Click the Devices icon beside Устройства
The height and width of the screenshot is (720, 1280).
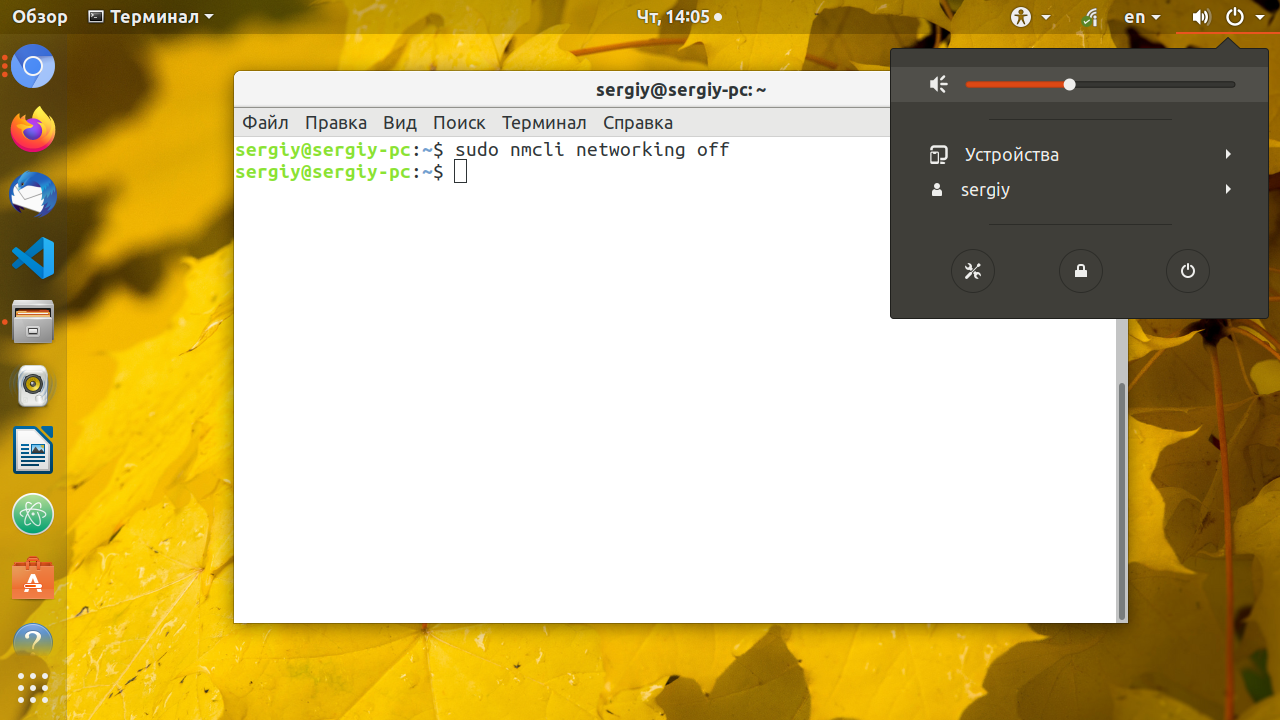click(938, 155)
